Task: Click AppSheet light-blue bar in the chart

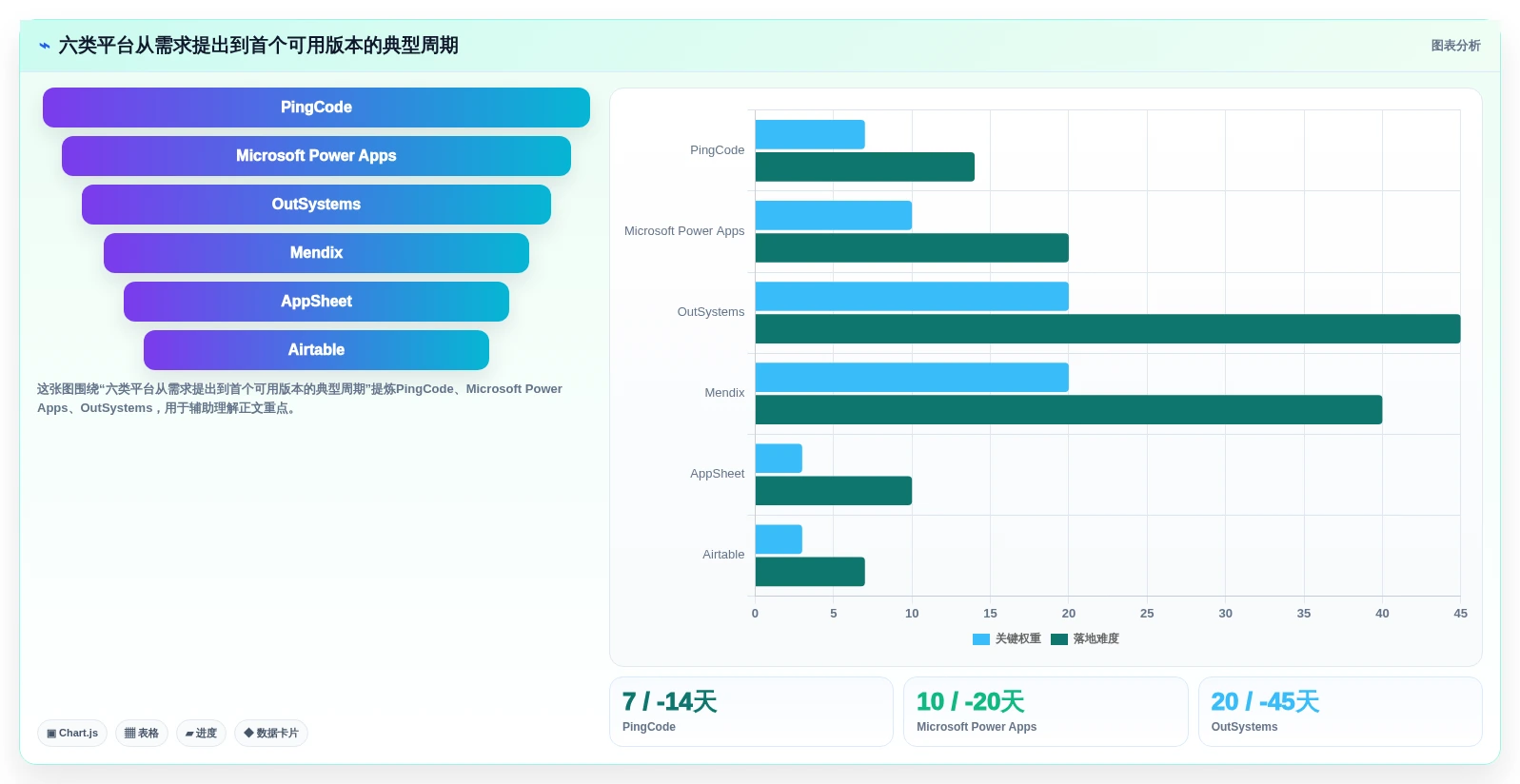Action: coord(779,458)
